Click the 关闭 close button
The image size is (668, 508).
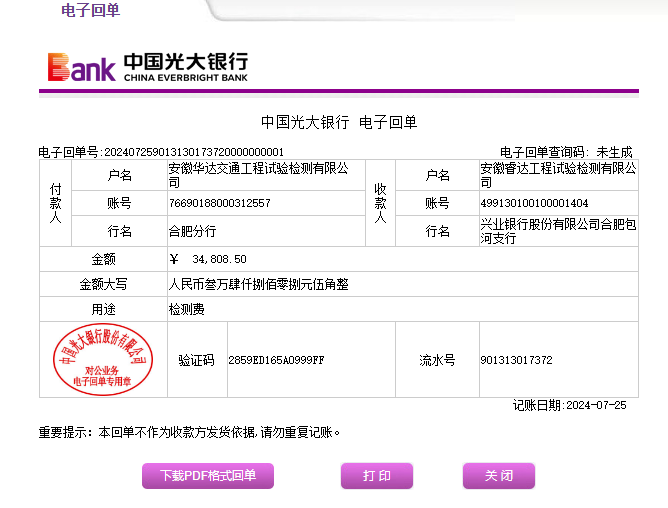pyautogui.click(x=498, y=476)
